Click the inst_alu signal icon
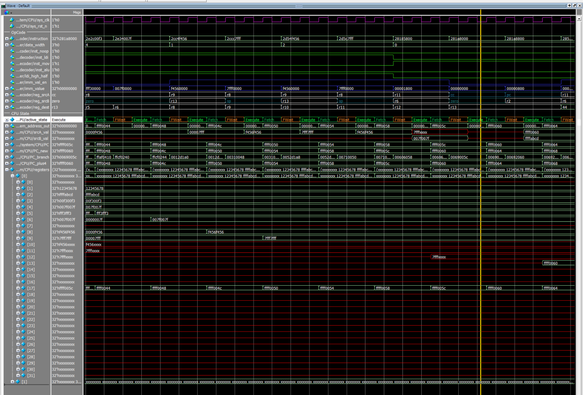This screenshot has width=583, height=395. [x=12, y=70]
